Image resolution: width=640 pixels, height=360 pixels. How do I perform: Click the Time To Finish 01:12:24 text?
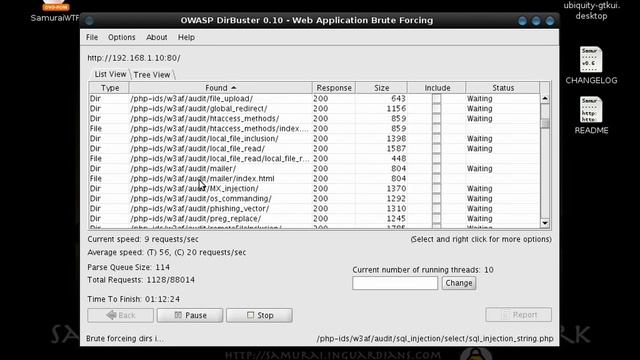coord(133,299)
